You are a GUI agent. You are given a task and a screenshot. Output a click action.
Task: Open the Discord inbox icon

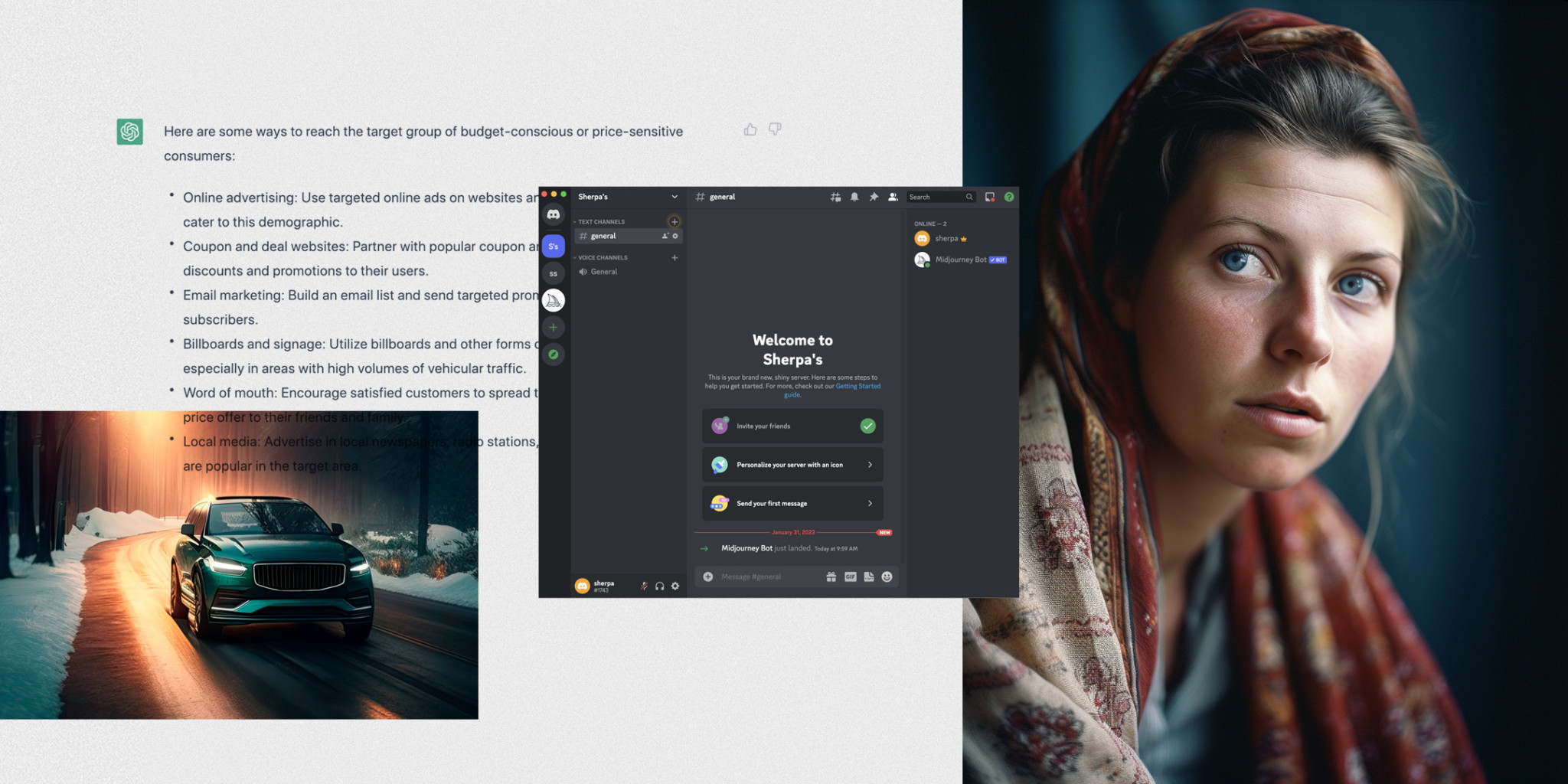pyautogui.click(x=990, y=197)
